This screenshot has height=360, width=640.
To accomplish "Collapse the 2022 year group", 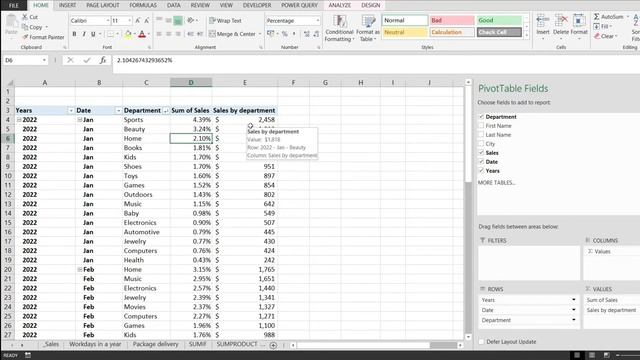I will (x=19, y=120).
